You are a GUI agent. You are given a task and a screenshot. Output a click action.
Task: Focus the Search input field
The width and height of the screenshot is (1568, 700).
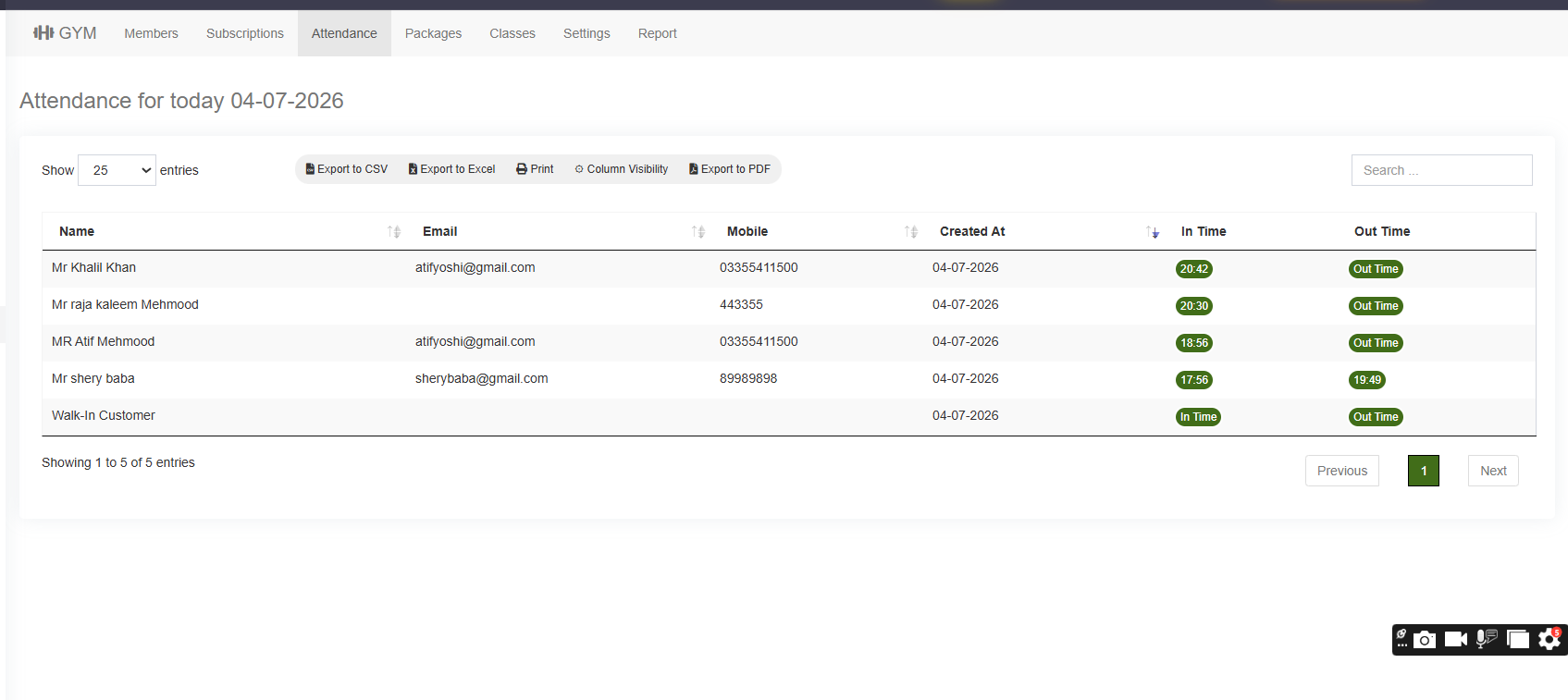tap(1441, 170)
